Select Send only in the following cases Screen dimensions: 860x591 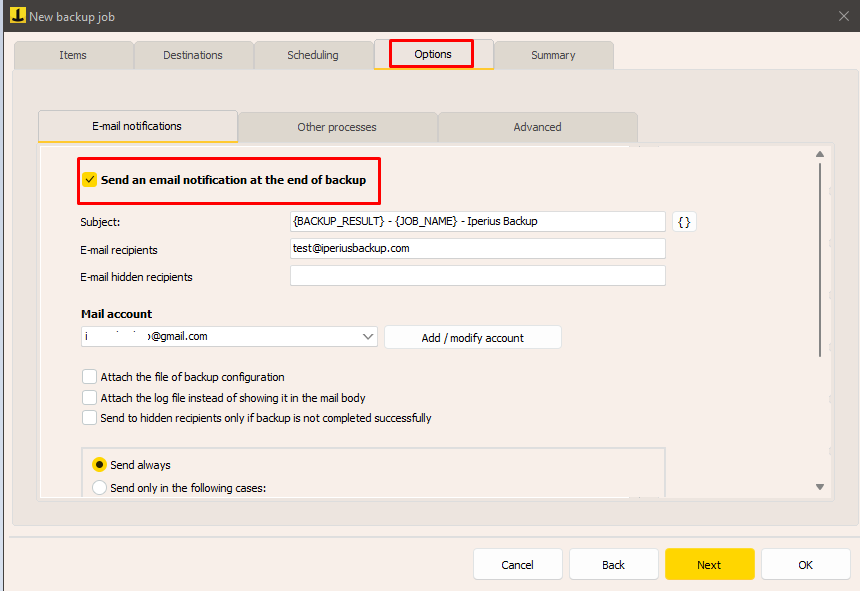tap(99, 487)
